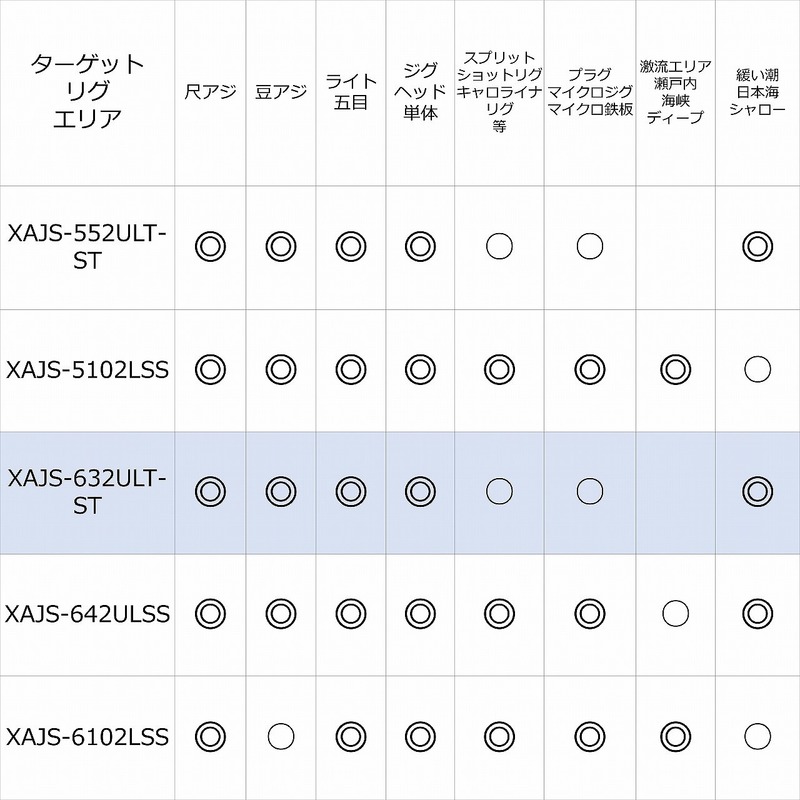Click double circle for XAJS-6102LSS under ライト五目

click(349, 737)
